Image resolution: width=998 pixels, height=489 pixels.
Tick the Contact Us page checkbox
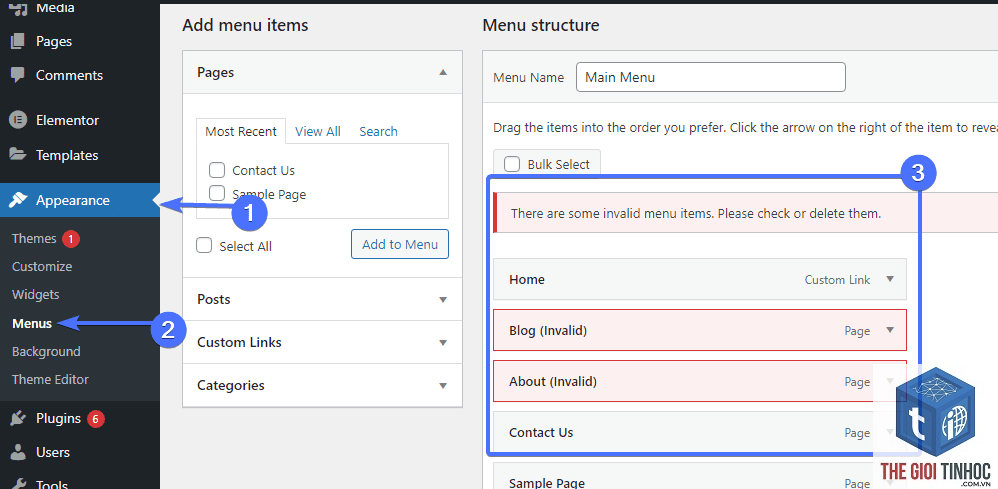click(217, 170)
